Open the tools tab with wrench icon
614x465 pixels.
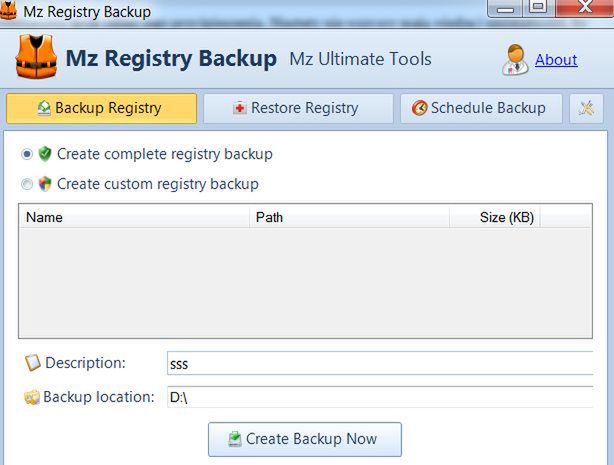point(586,109)
